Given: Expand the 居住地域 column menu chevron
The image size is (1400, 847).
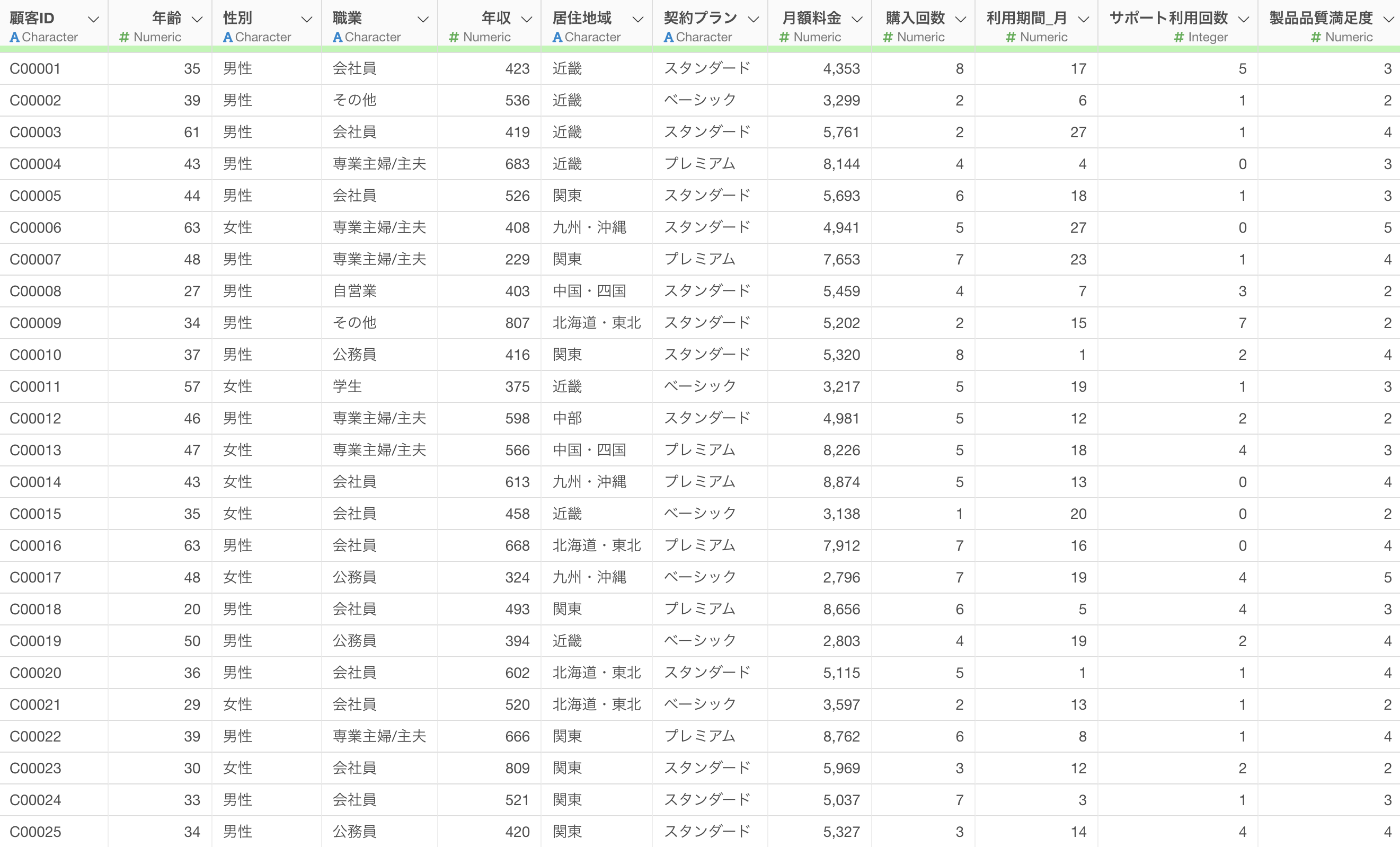Looking at the screenshot, I should 638,19.
